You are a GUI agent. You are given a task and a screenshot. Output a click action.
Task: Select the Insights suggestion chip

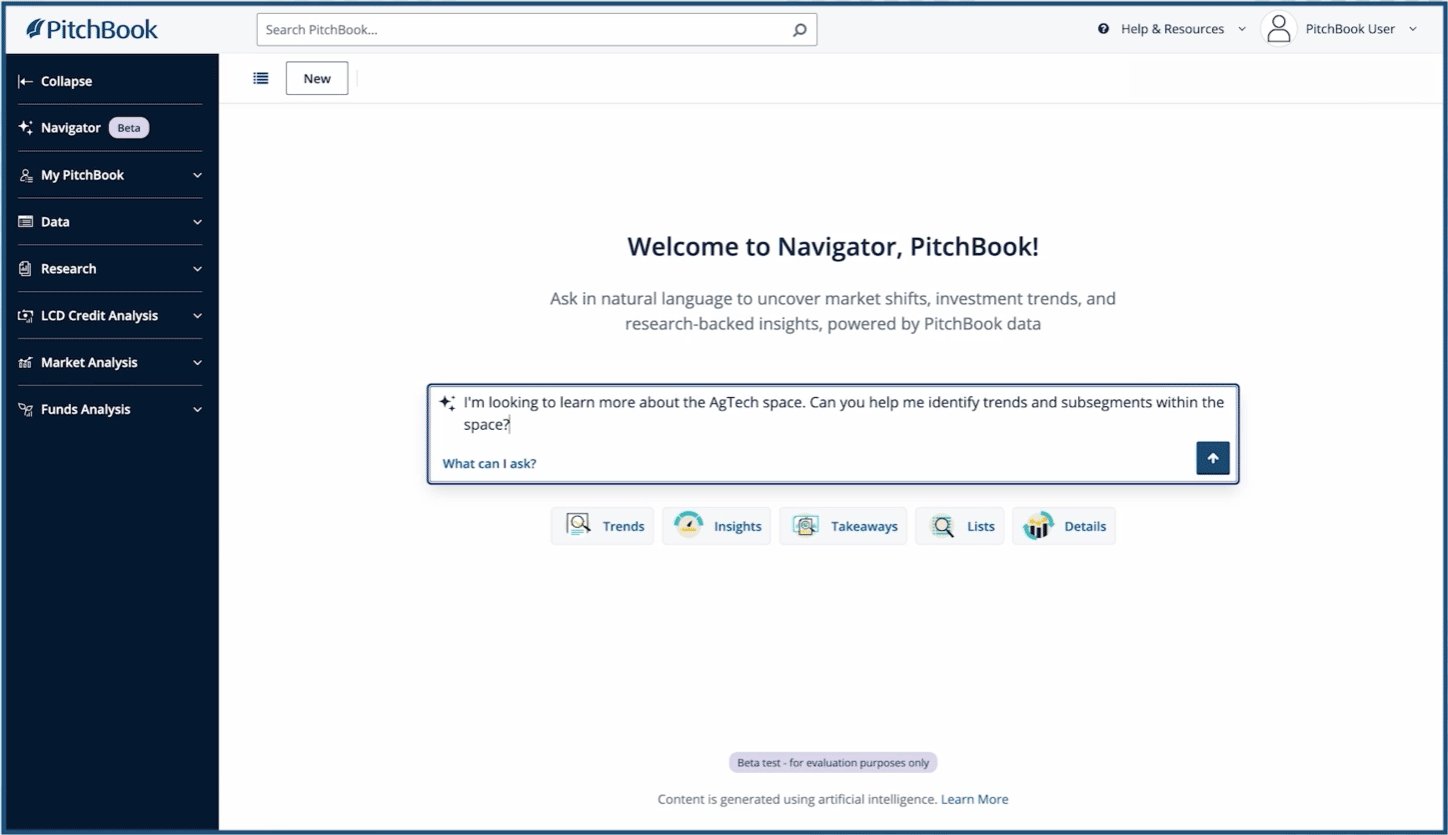click(x=717, y=526)
